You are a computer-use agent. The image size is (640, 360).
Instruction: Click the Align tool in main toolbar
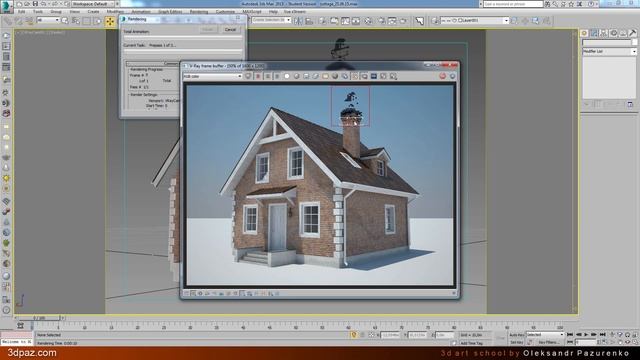pyautogui.click(x=309, y=20)
